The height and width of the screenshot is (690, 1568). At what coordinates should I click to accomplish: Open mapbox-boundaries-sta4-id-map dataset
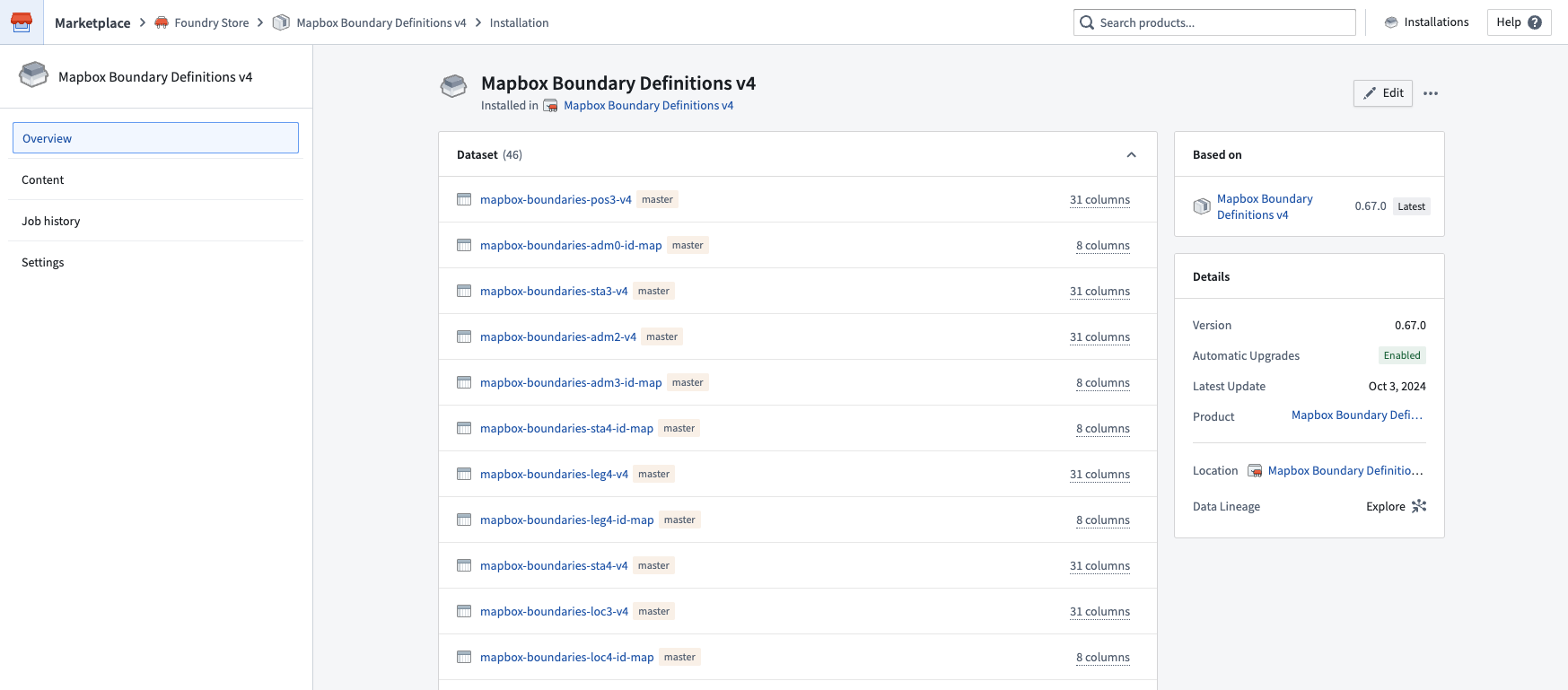[x=566, y=428]
